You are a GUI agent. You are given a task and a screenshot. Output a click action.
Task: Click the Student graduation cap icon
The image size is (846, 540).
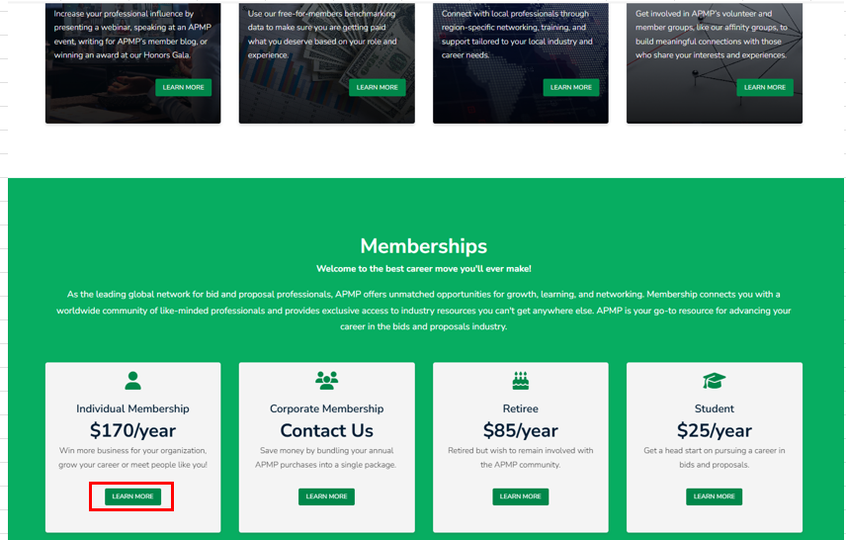click(714, 380)
